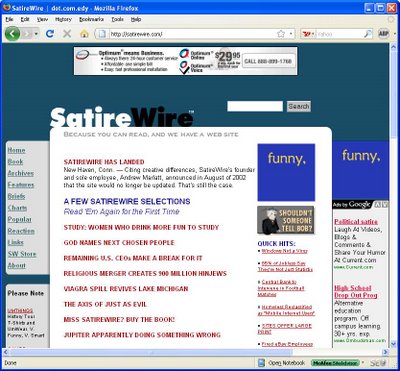Expand the search engine chooser dropdown
The width and height of the screenshot is (400, 371).
coord(313,34)
